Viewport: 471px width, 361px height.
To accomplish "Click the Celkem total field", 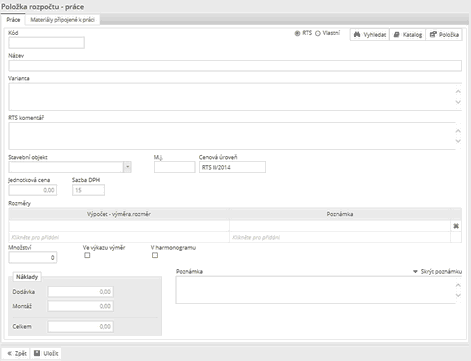I will click(80, 327).
